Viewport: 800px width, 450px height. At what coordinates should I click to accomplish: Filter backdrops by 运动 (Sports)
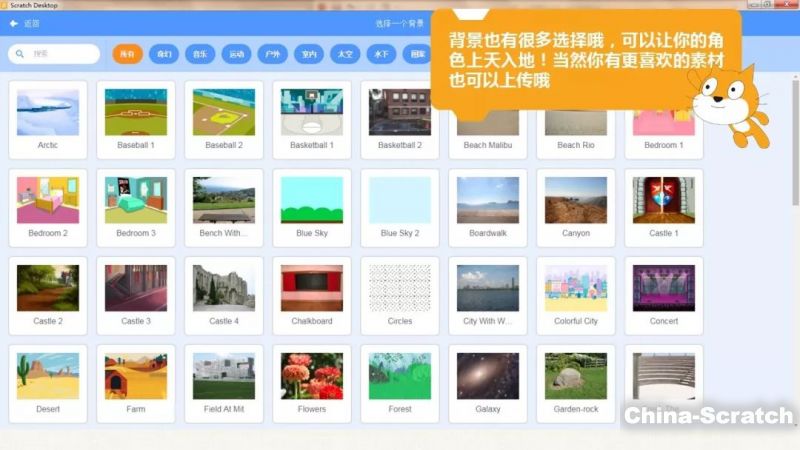coord(236,54)
